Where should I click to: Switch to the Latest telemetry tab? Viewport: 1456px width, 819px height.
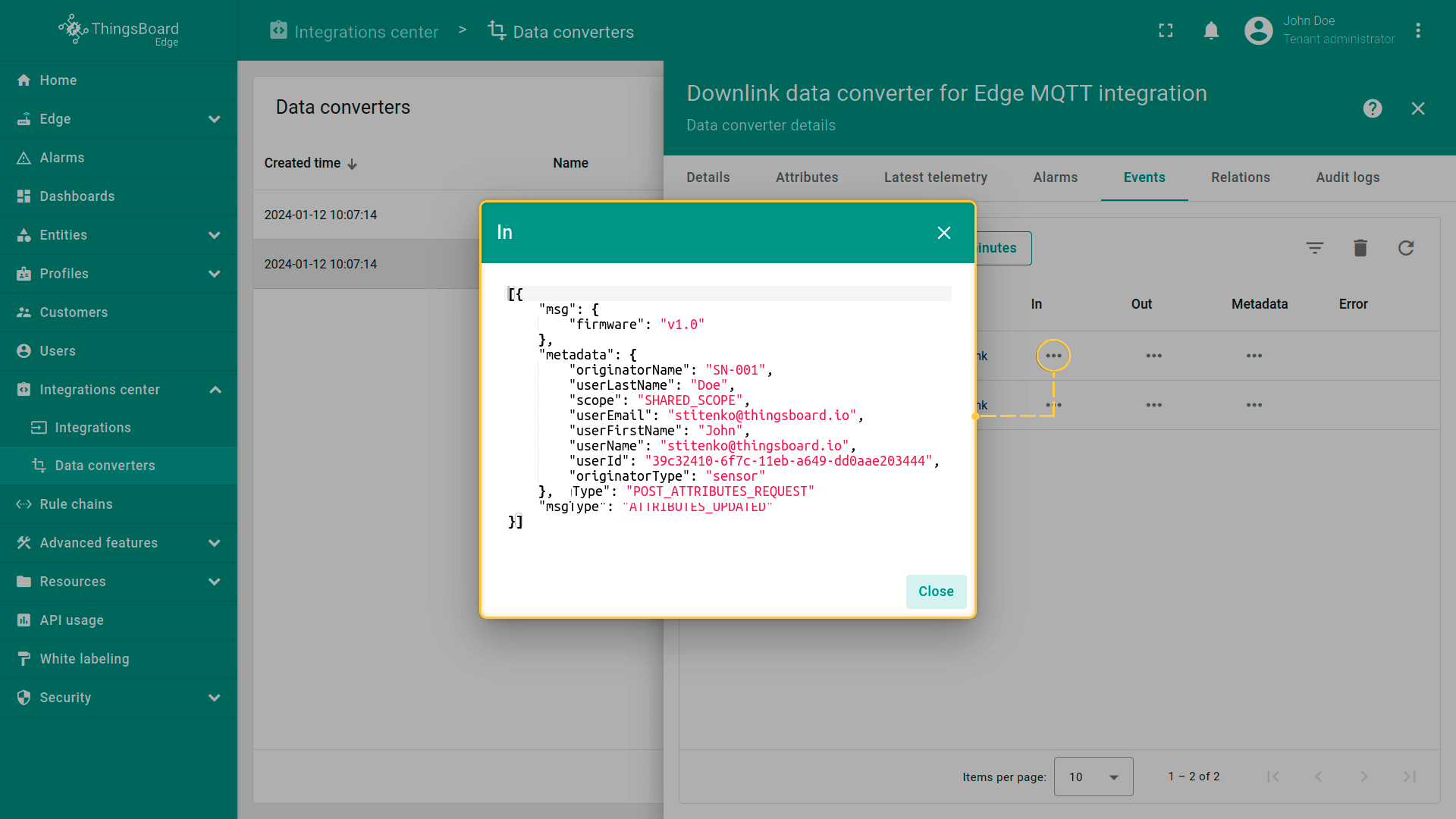(x=935, y=177)
